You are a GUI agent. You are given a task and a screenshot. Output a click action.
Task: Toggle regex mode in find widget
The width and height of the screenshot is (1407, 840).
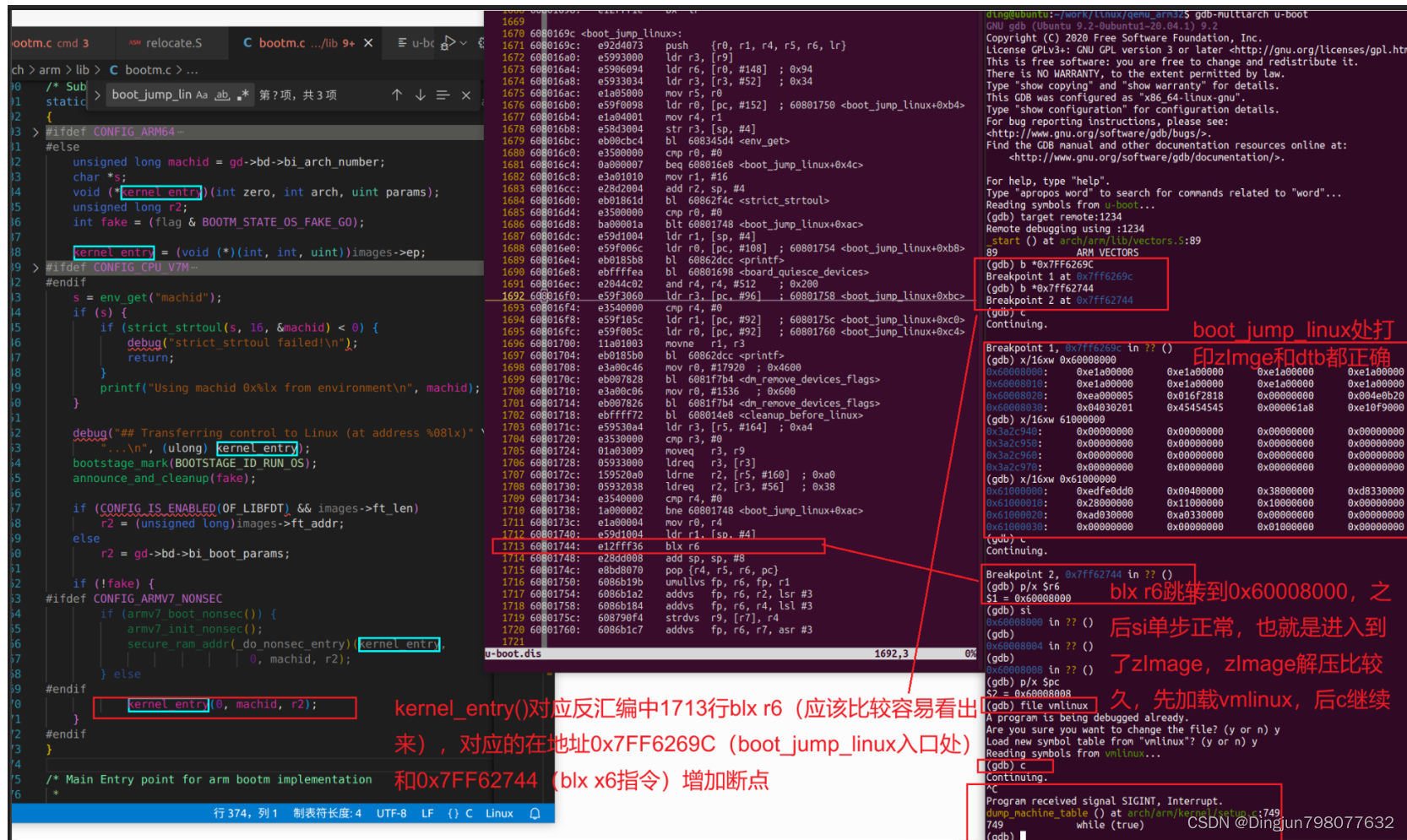click(x=244, y=95)
